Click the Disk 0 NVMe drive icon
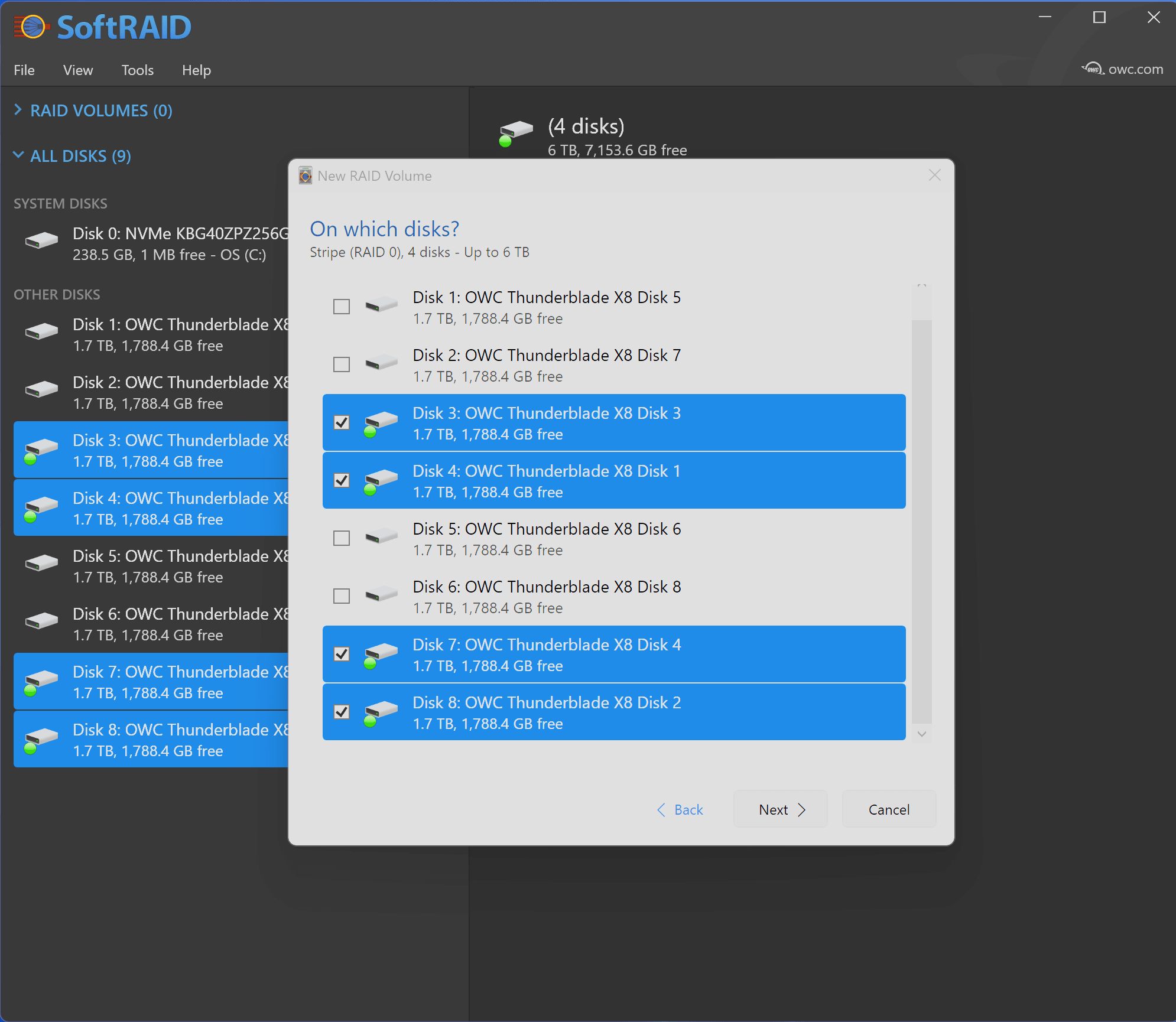This screenshot has width=1176, height=1022. 41,240
